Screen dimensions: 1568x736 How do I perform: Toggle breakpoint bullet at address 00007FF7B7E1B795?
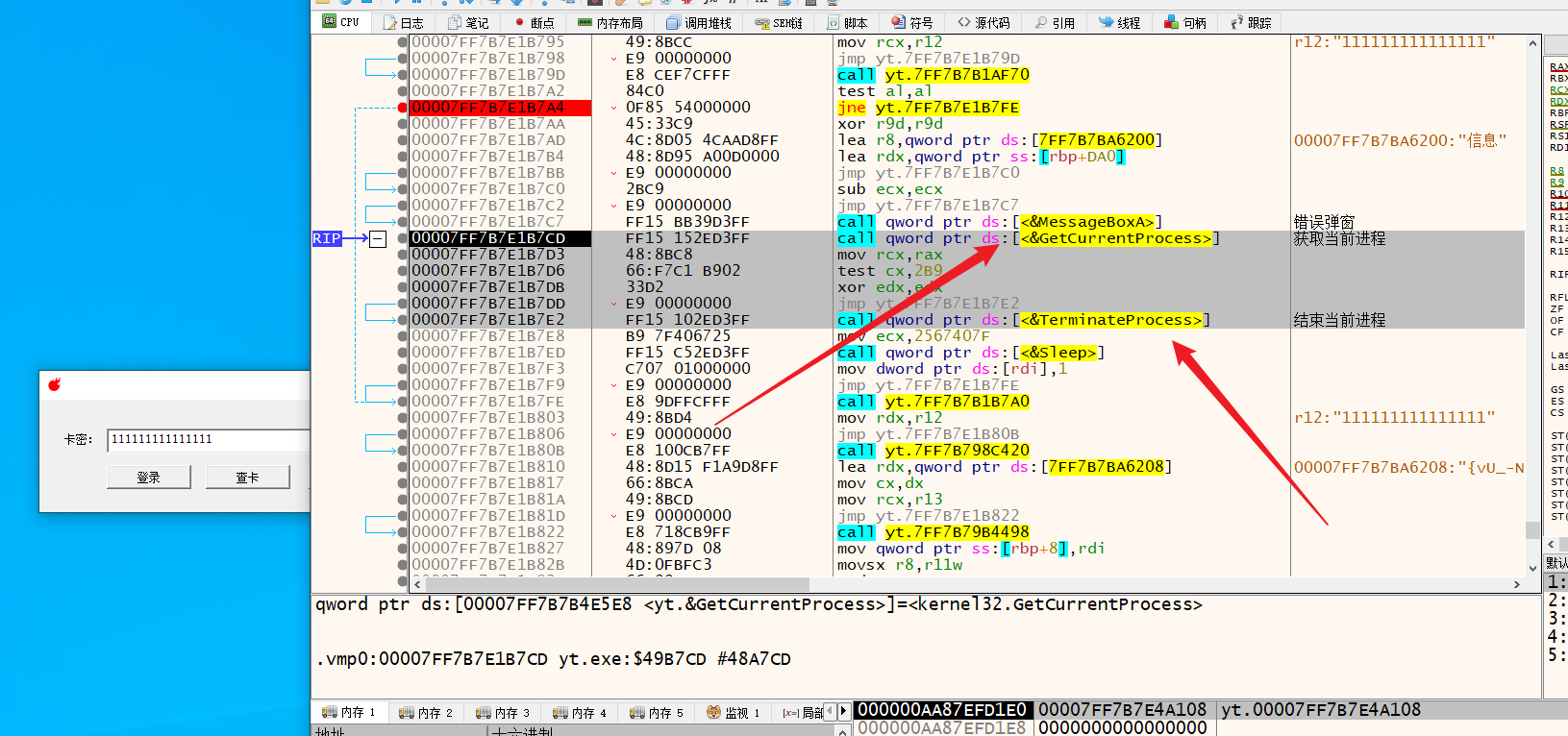[x=403, y=42]
